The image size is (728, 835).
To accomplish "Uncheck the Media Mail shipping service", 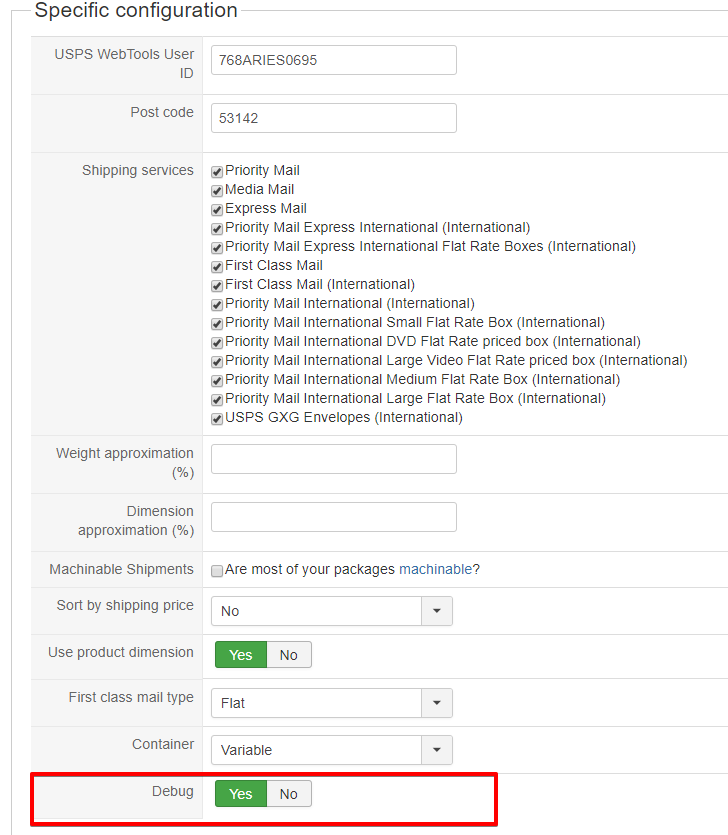I will [217, 191].
